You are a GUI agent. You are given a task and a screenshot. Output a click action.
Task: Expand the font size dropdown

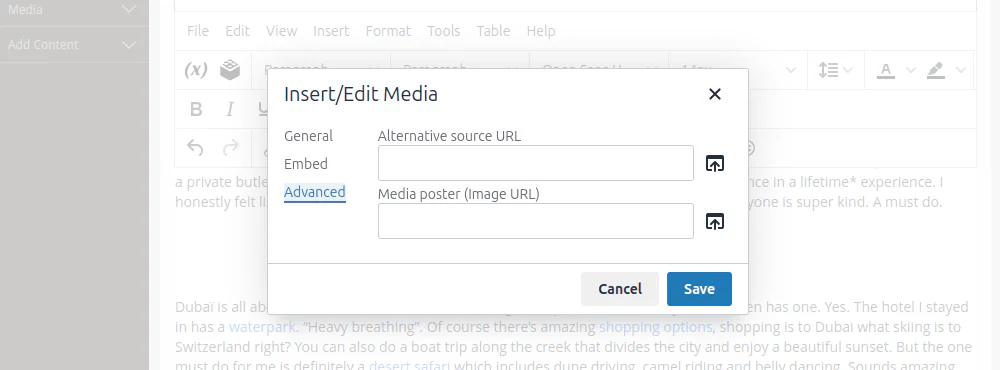coord(790,70)
